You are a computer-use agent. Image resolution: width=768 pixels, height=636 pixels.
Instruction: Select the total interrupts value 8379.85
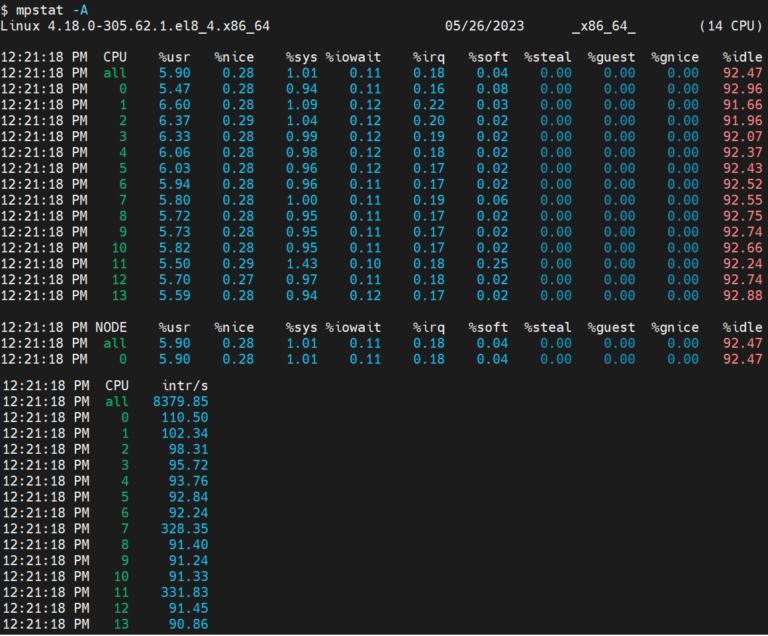pyautogui.click(x=180, y=401)
